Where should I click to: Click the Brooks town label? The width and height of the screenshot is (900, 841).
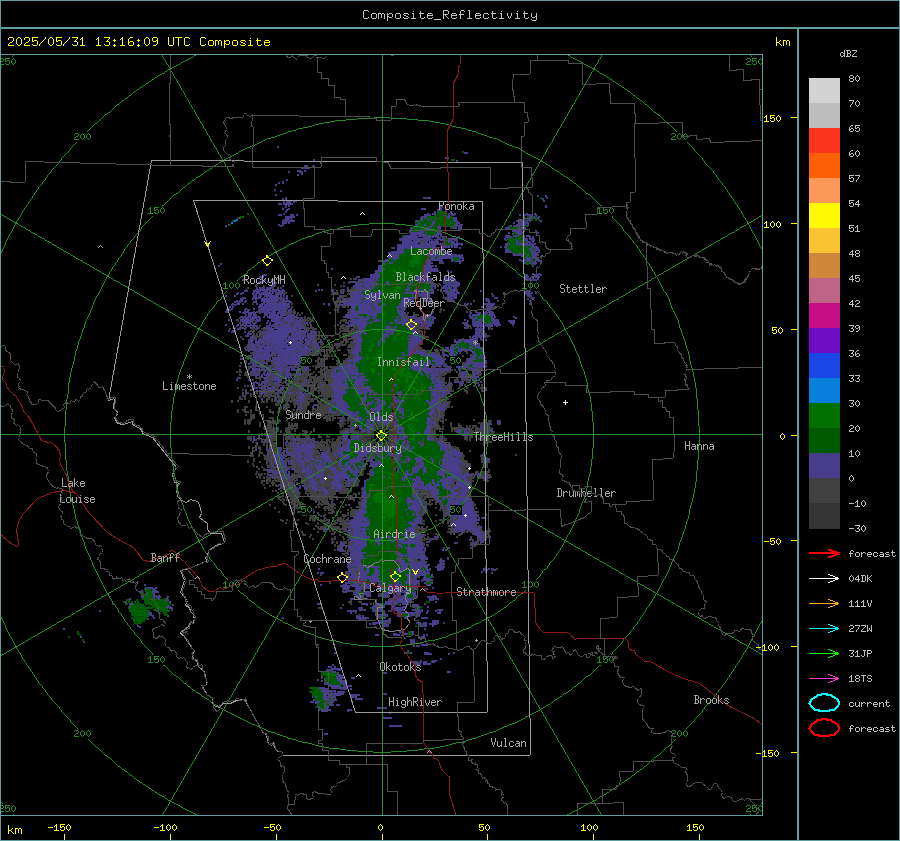point(711,700)
